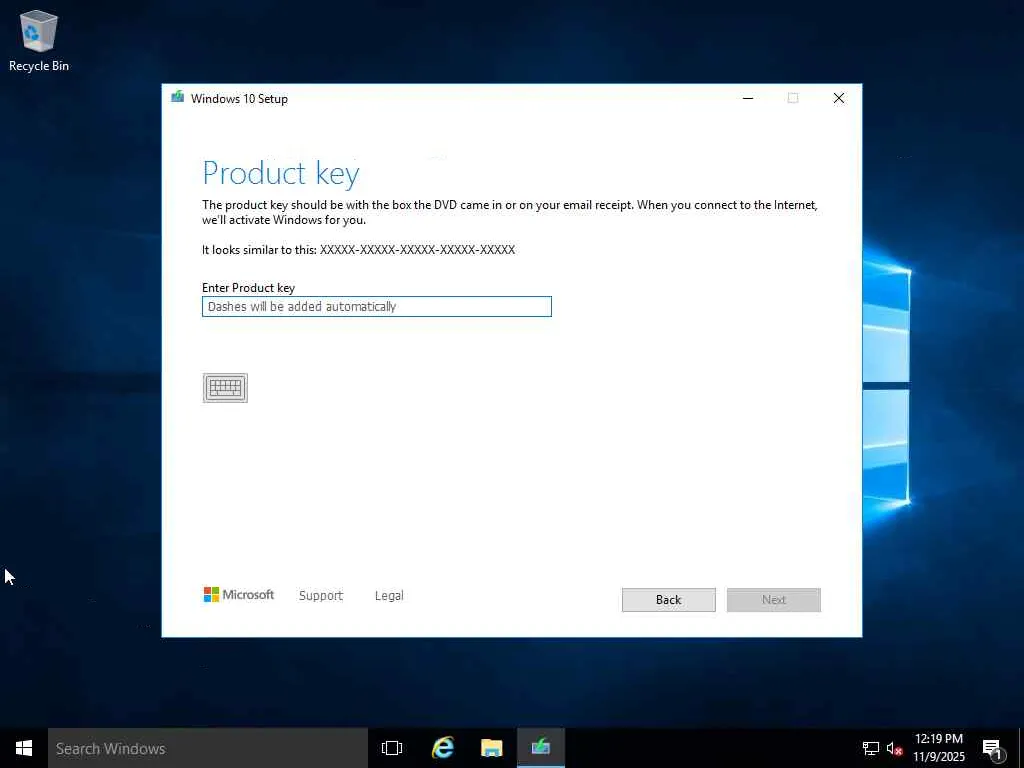
Task: Go to previous step with Back button
Action: point(668,600)
